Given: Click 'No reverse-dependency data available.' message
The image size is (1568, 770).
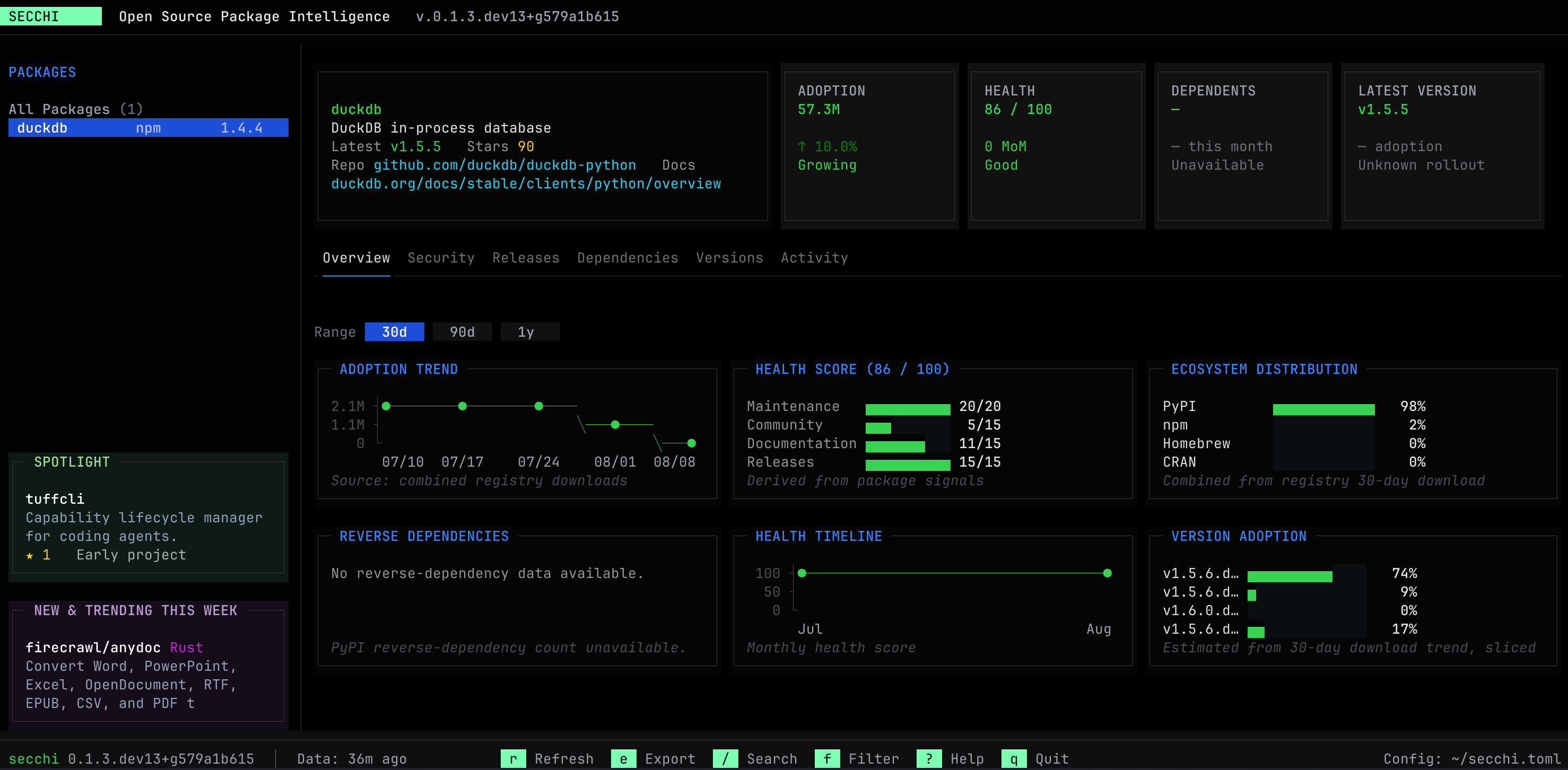Looking at the screenshot, I should [487, 573].
